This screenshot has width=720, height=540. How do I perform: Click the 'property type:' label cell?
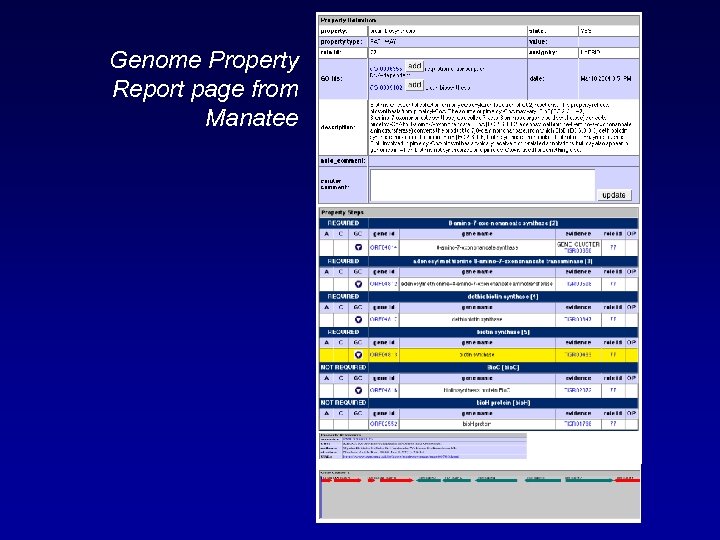click(x=343, y=42)
